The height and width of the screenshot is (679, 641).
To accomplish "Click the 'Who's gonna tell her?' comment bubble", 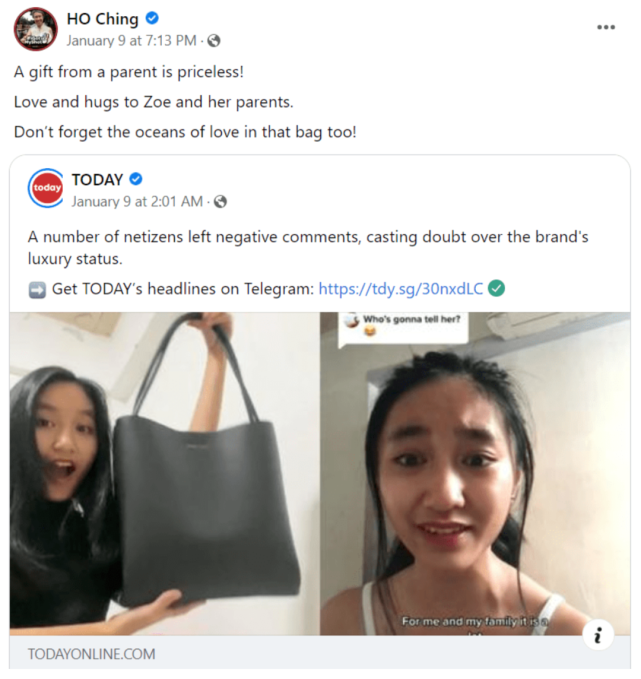I will [x=403, y=328].
